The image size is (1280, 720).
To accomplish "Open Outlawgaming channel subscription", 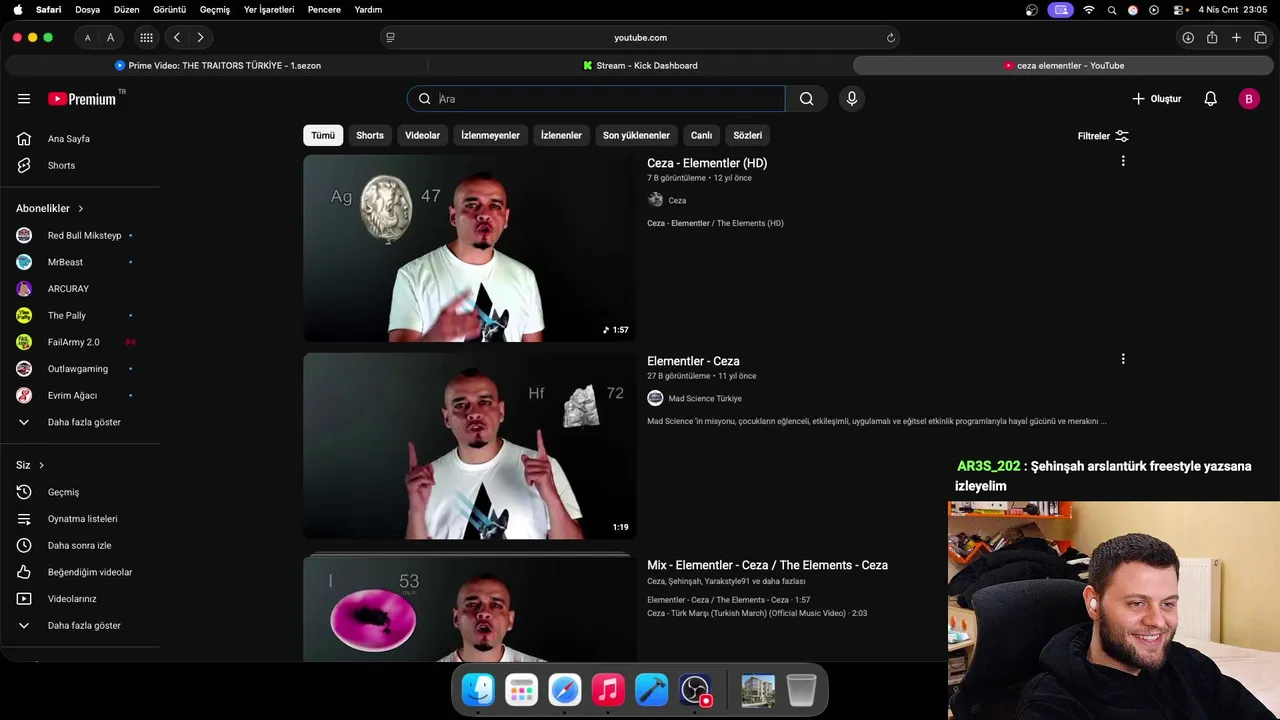I will (x=80, y=369).
